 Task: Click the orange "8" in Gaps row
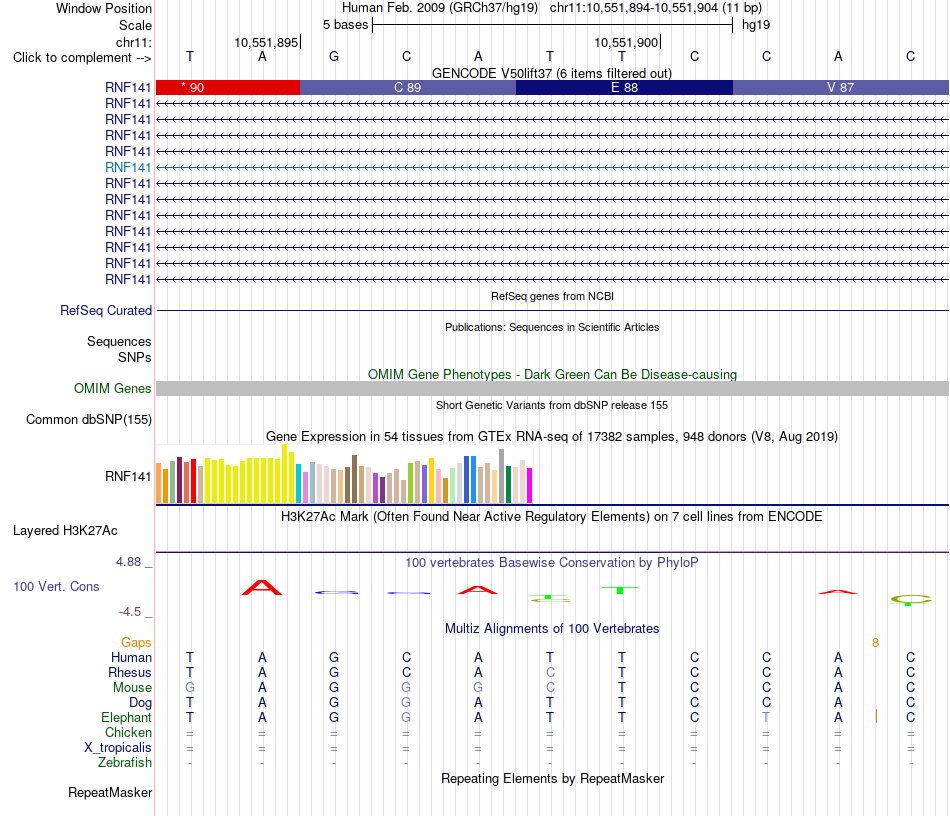(875, 643)
